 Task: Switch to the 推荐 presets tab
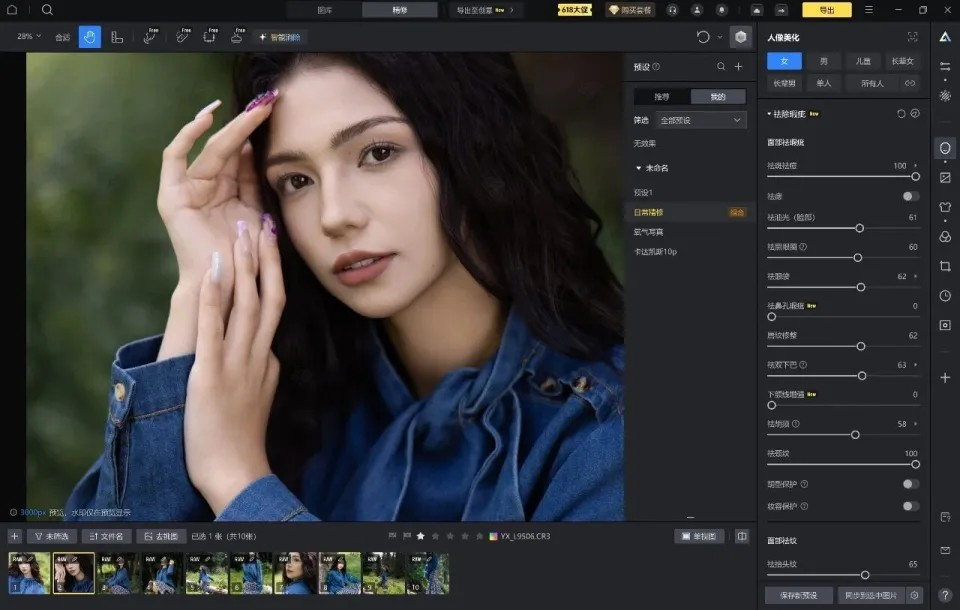click(x=662, y=97)
